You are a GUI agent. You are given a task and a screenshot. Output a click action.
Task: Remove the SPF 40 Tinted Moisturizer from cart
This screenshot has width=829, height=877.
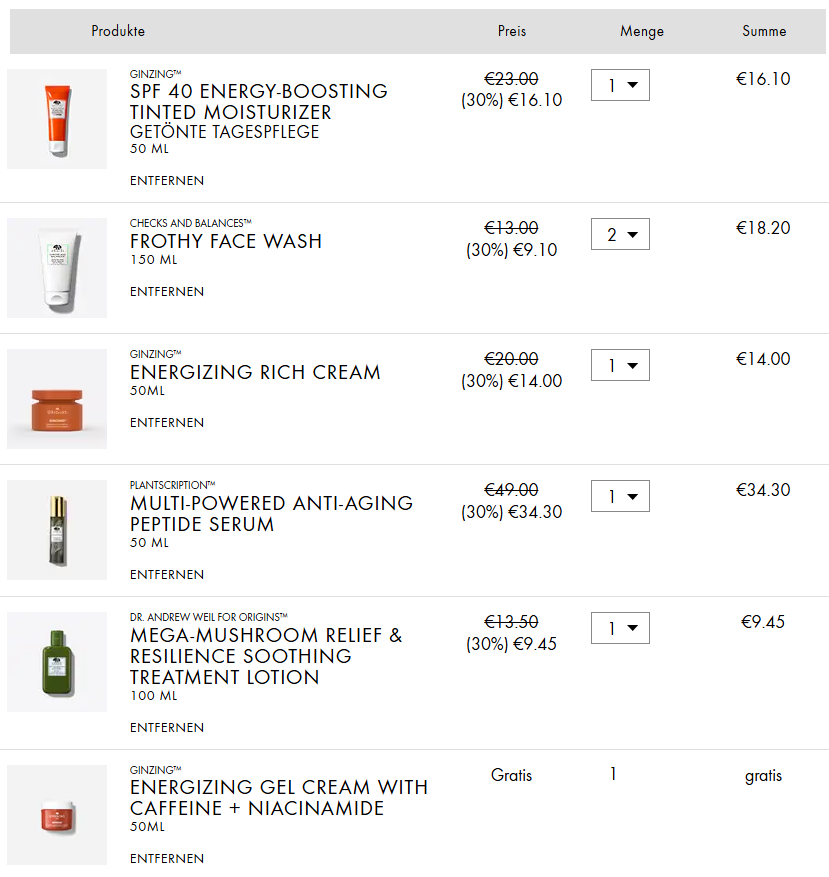[x=167, y=181]
